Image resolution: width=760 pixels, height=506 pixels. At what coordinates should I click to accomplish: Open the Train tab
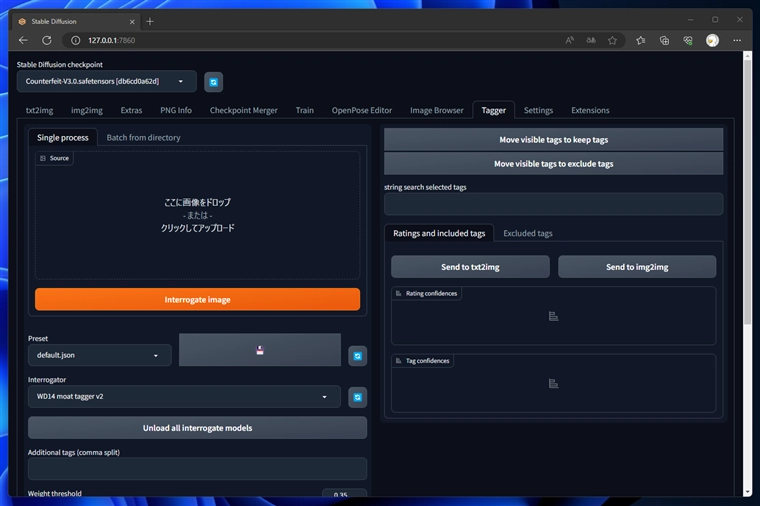coord(304,110)
